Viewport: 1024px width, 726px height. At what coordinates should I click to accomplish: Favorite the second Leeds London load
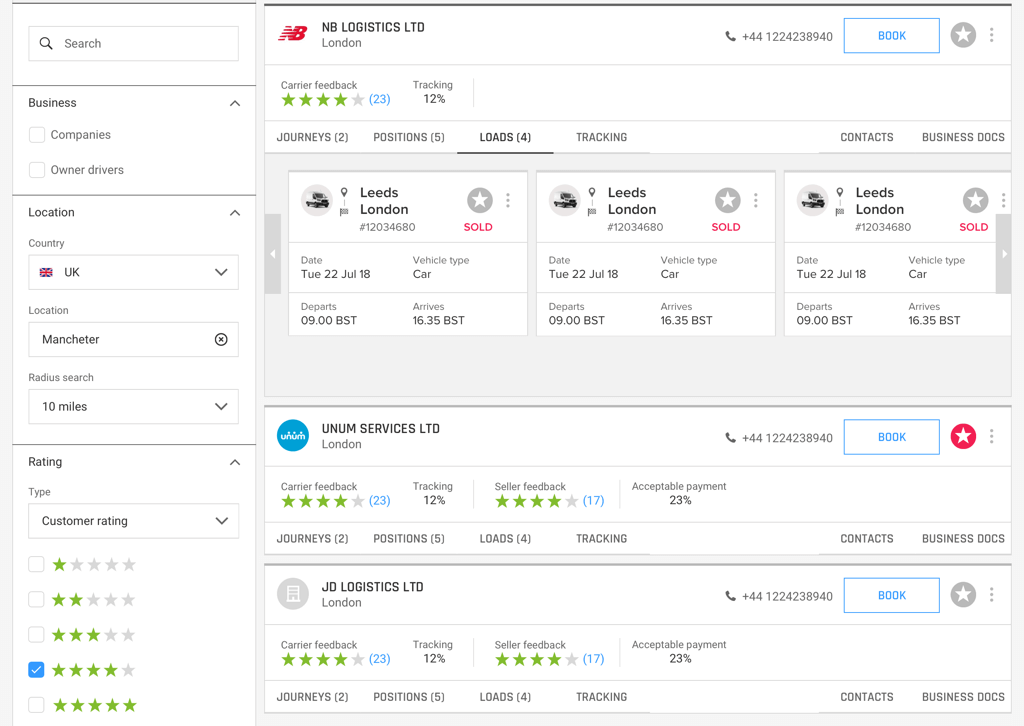(x=728, y=200)
